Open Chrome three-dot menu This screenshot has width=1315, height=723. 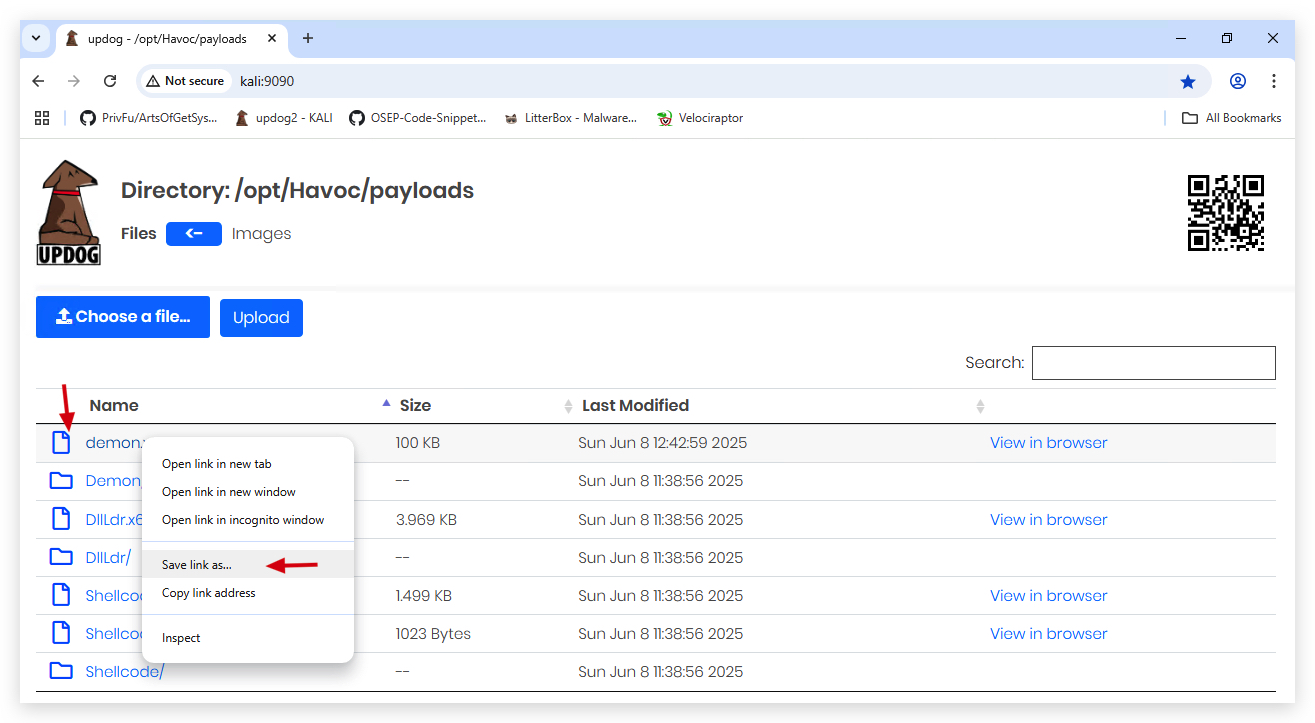click(x=1274, y=81)
